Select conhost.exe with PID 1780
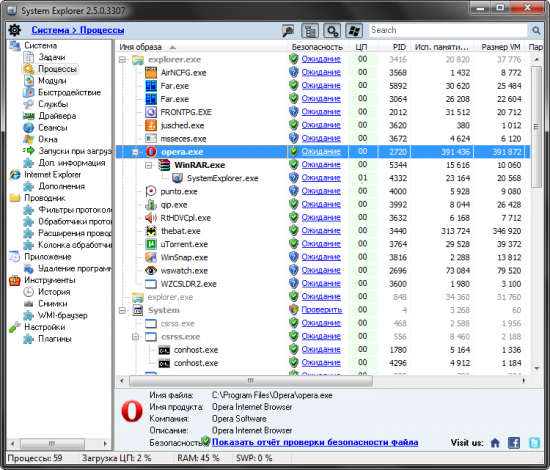550x470 pixels. [323, 350]
